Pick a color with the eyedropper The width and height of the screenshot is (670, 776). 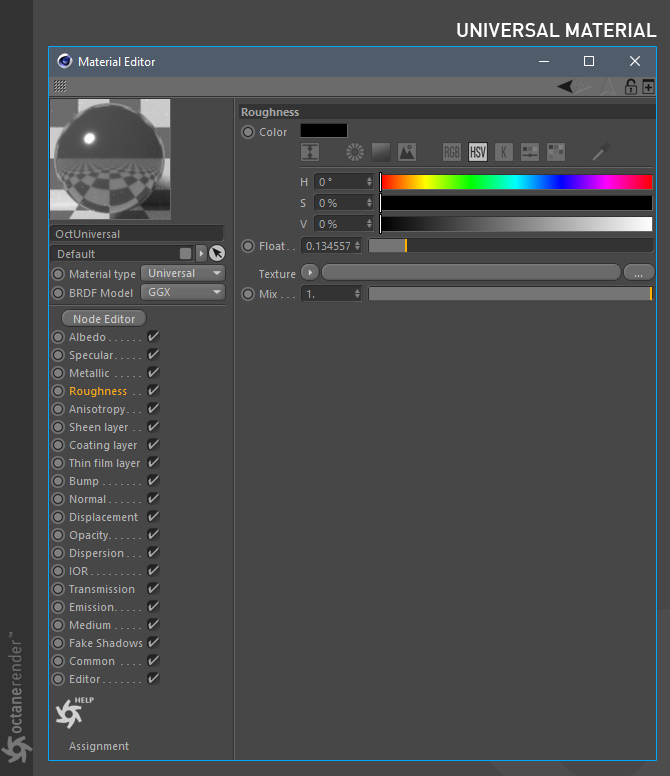click(x=601, y=152)
